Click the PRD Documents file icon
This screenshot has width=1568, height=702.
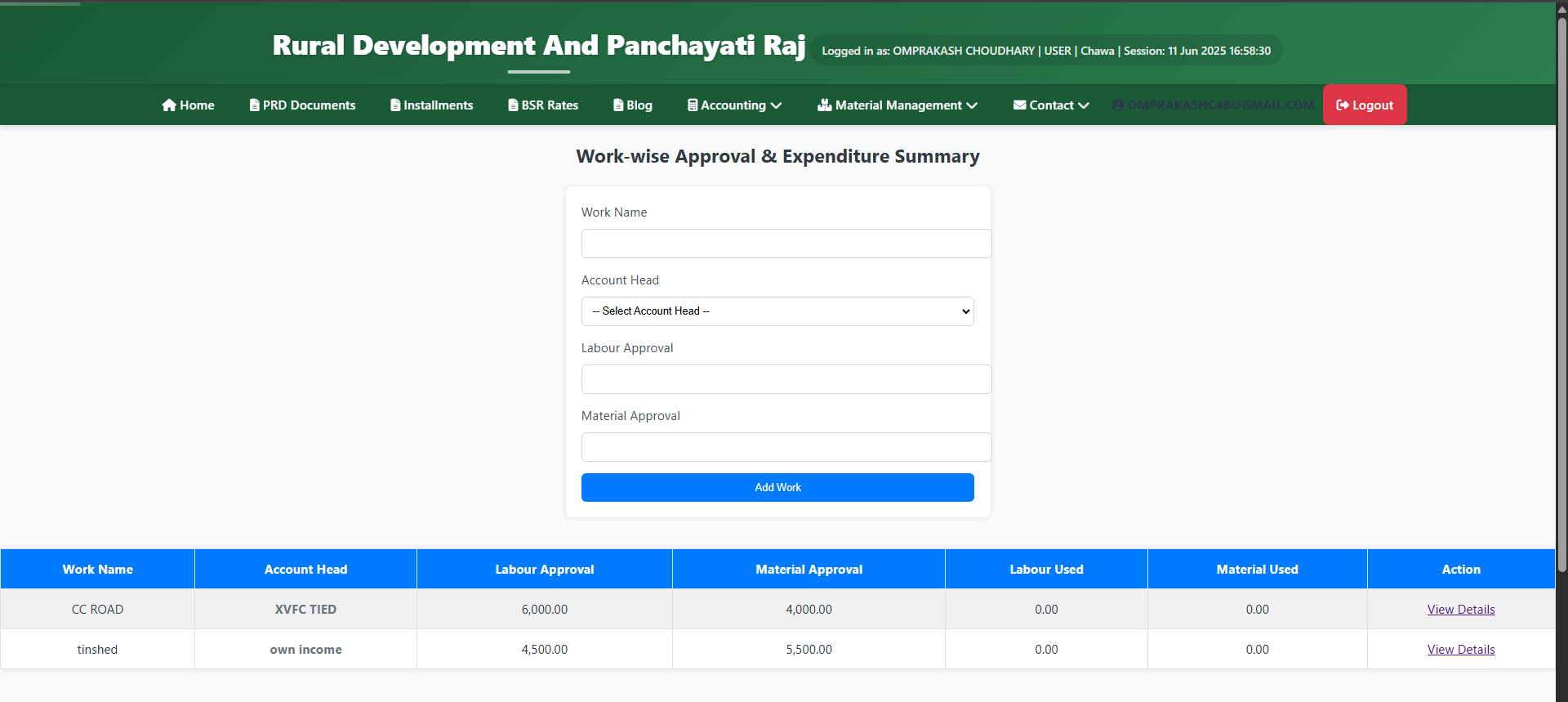click(255, 105)
